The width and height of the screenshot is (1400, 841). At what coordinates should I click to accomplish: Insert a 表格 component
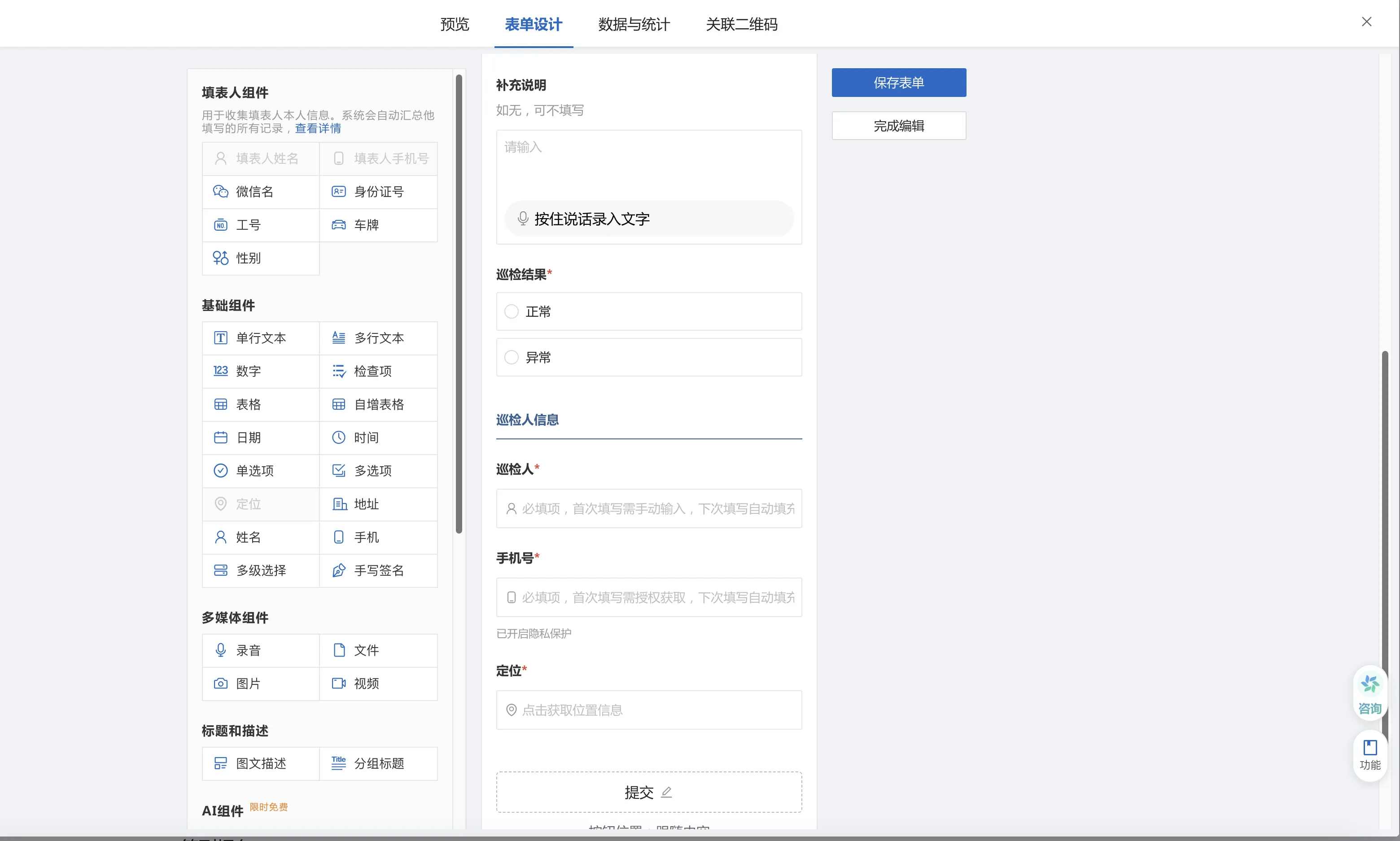pos(261,404)
